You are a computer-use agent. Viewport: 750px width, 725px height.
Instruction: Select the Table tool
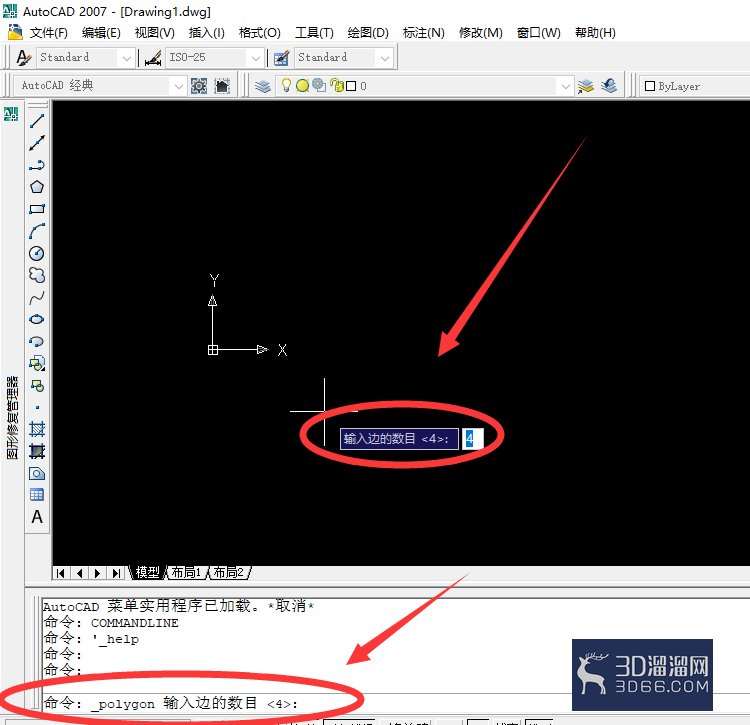point(37,494)
